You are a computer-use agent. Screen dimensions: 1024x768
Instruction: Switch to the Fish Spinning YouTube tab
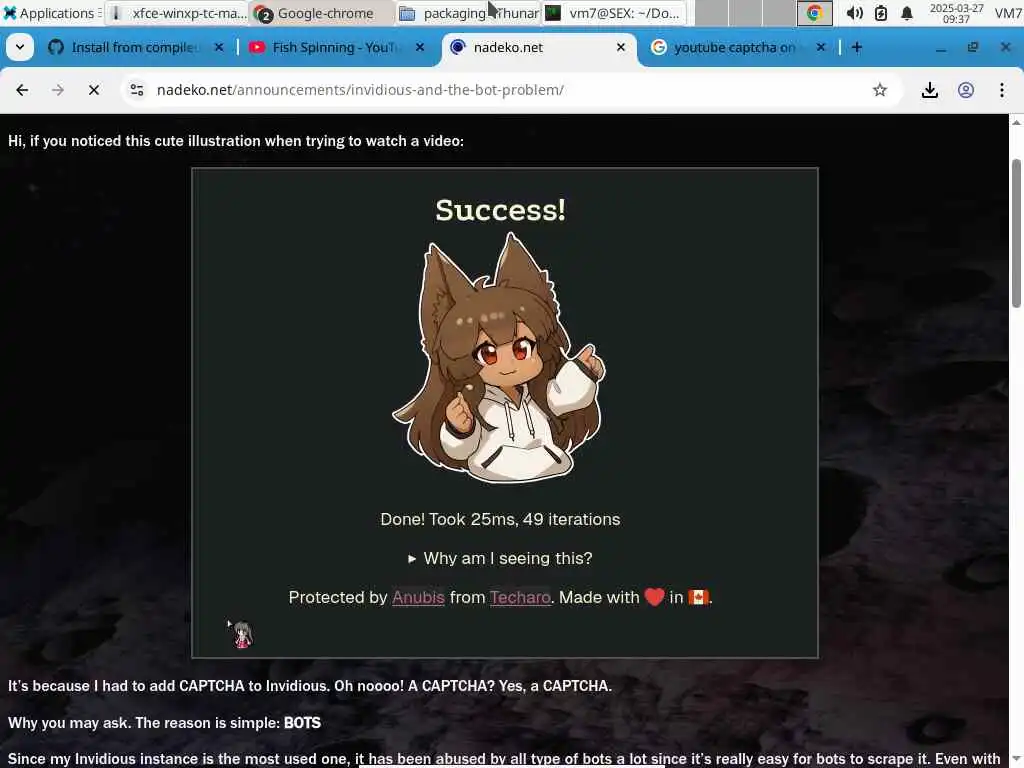click(336, 47)
